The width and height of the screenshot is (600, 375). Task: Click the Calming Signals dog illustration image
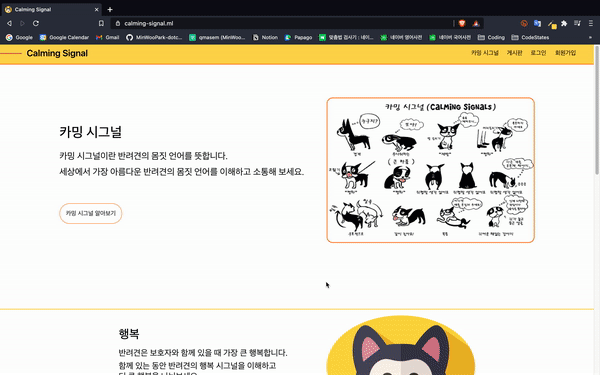(430, 170)
